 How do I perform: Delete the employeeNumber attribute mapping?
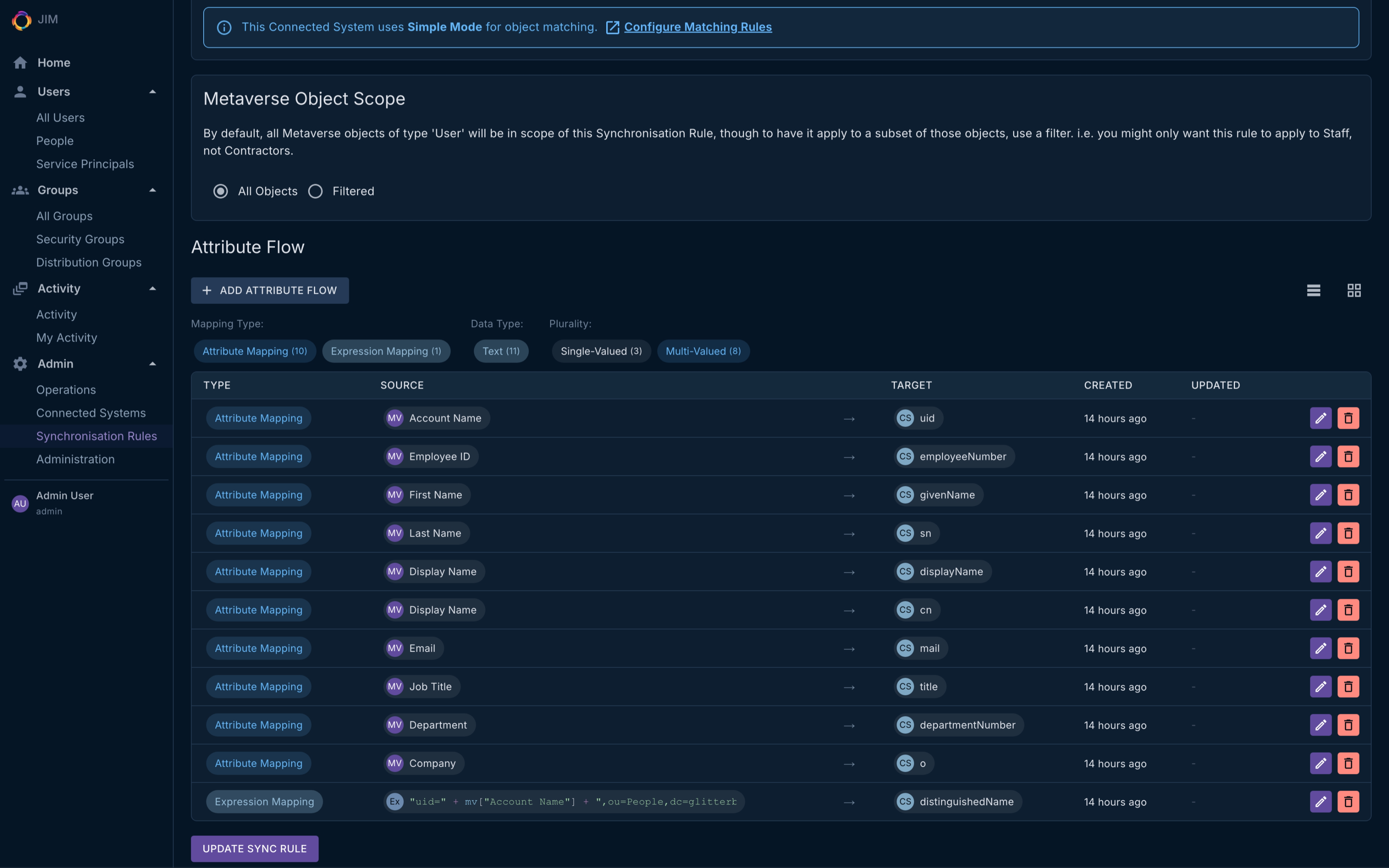(x=1348, y=456)
